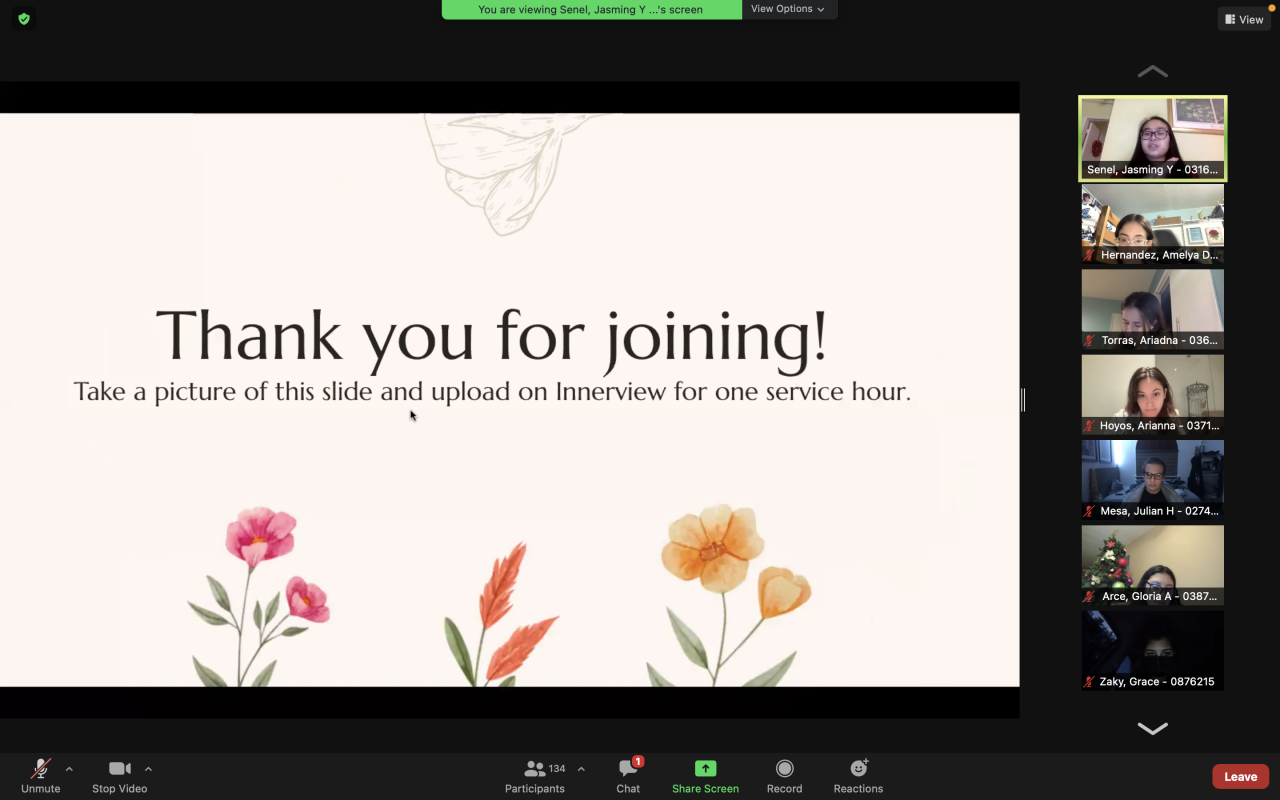Image resolution: width=1280 pixels, height=800 pixels.
Task: Select Arce, Gloria A video thumbnail
Action: pos(1152,565)
